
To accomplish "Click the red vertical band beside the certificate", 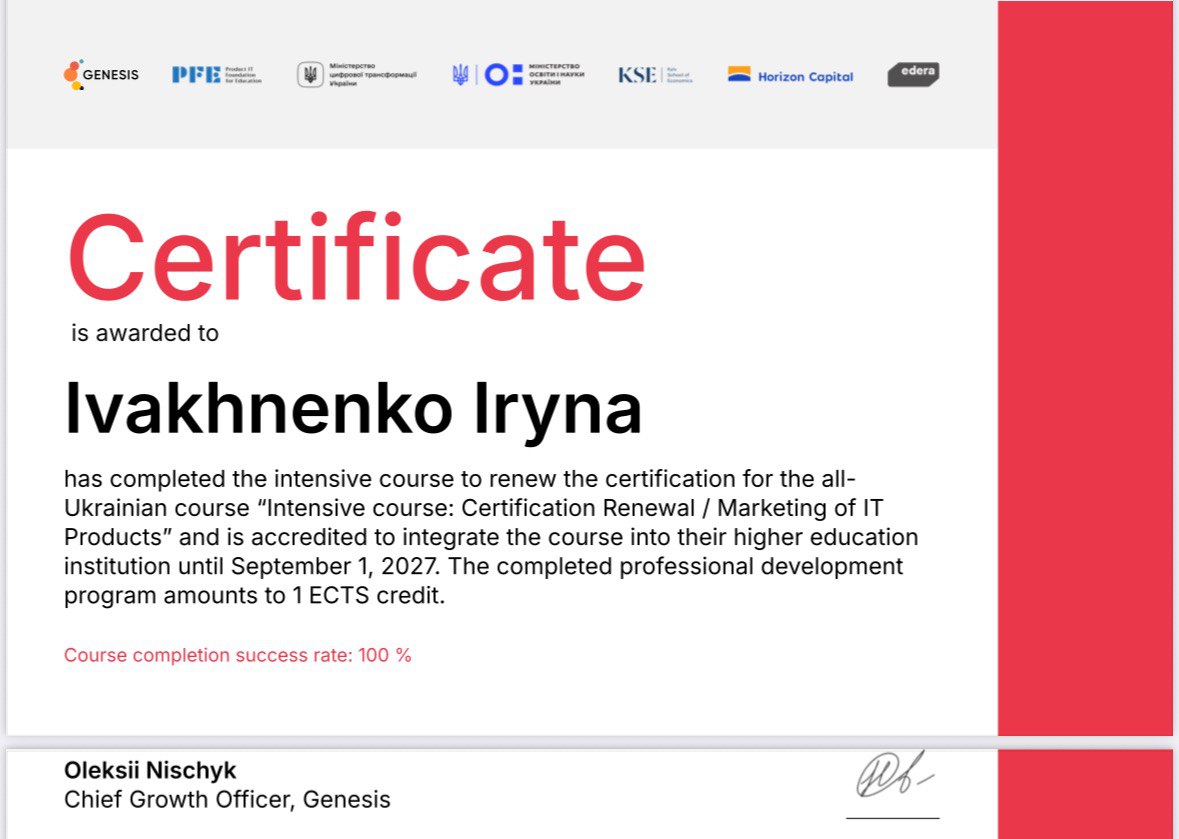I will pyautogui.click(x=1084, y=400).
